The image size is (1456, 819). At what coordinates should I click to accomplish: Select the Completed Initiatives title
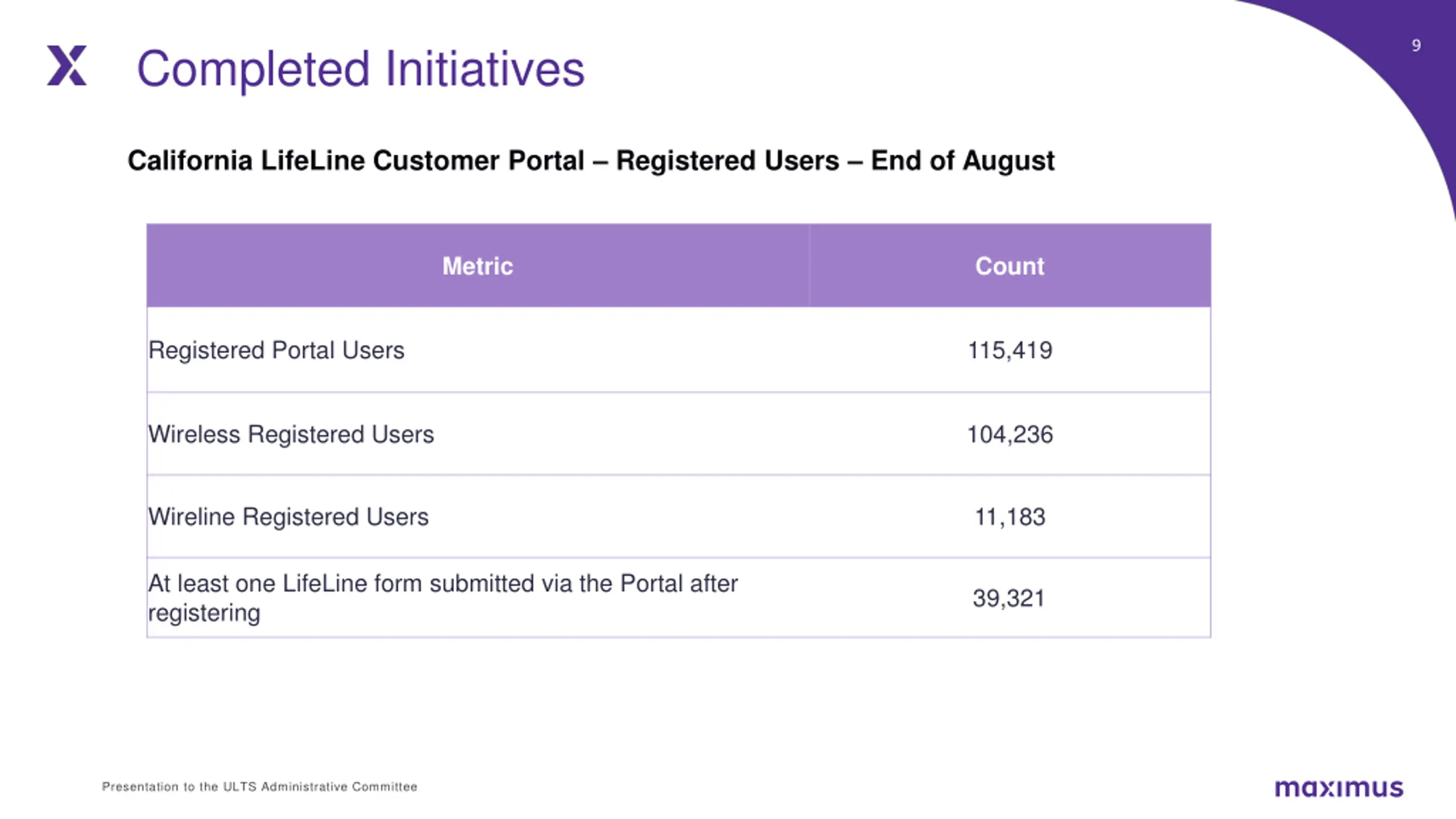click(x=361, y=69)
